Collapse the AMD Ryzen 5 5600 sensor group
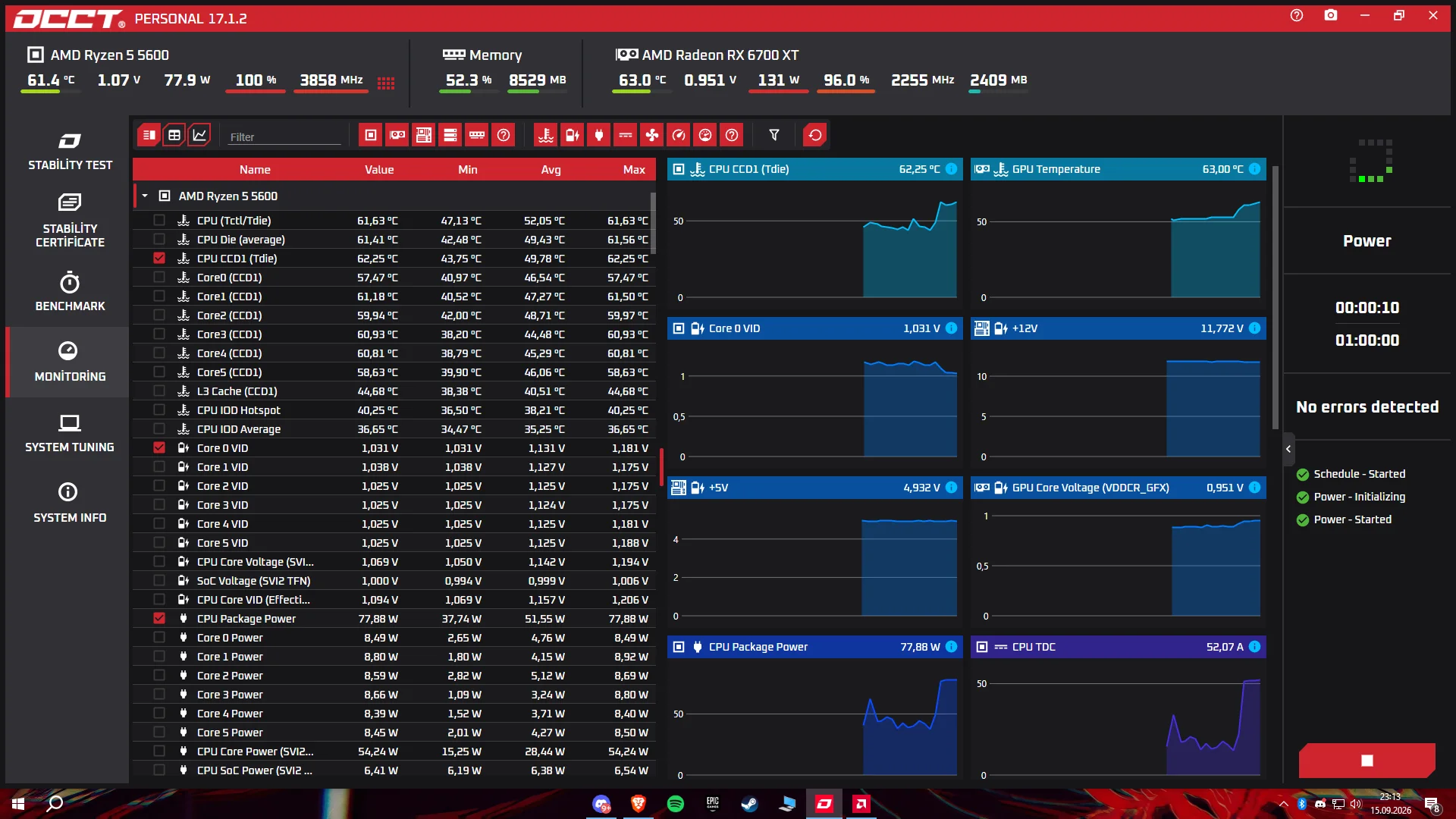 tap(145, 196)
